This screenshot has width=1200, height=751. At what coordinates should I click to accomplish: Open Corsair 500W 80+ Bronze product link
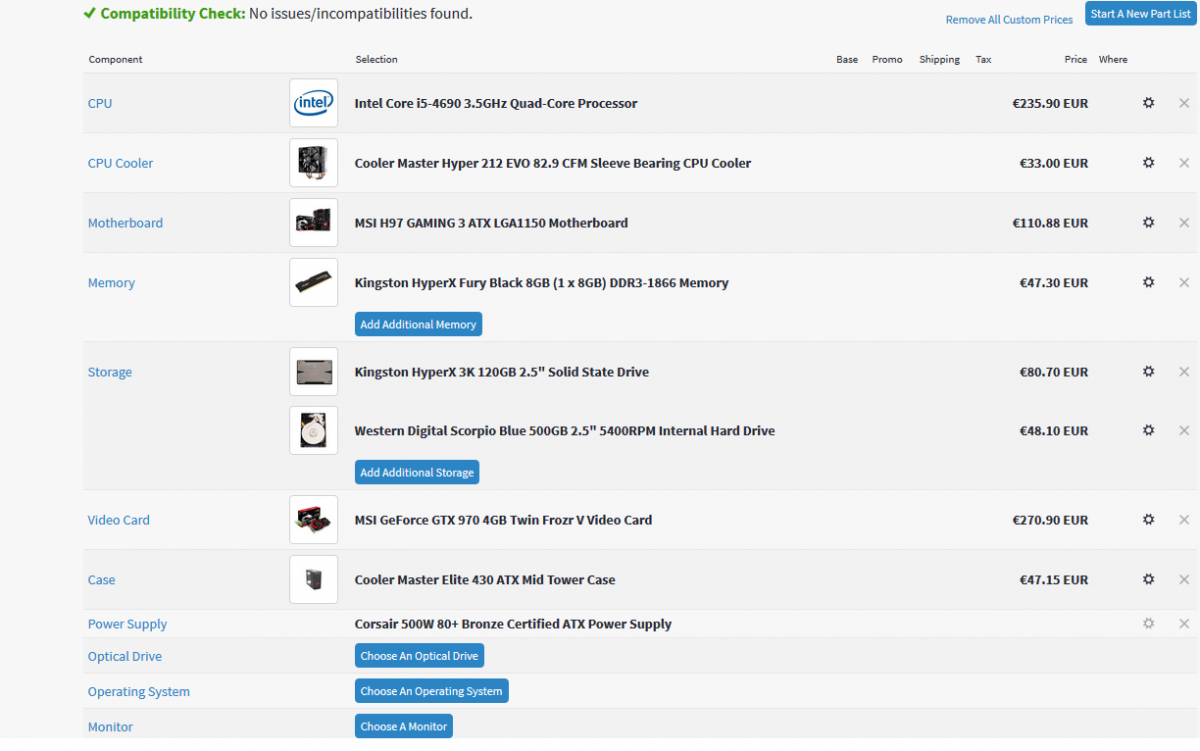[x=513, y=624]
